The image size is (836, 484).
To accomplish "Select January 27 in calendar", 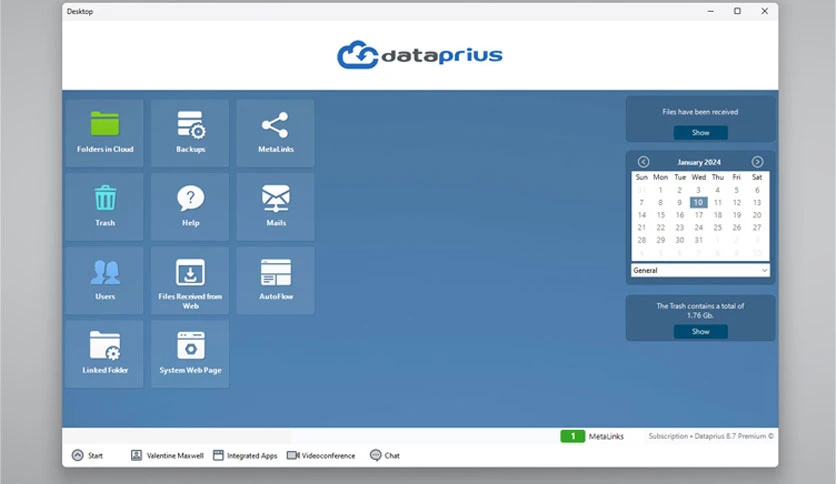I will tap(757, 228).
